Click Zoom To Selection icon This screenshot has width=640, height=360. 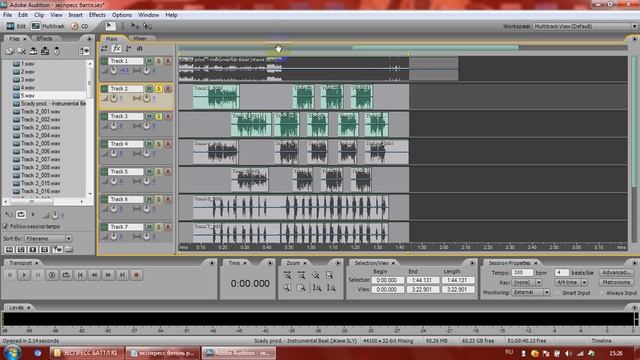click(x=330, y=275)
